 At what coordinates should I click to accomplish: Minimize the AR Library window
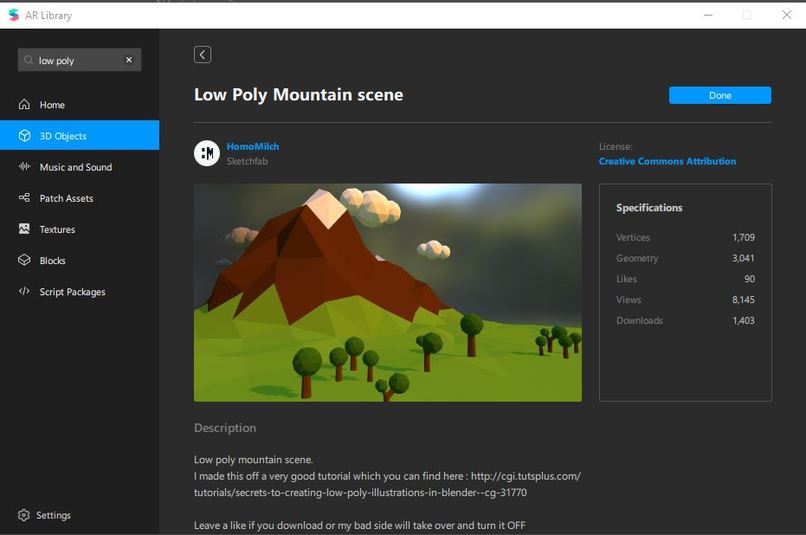708,15
